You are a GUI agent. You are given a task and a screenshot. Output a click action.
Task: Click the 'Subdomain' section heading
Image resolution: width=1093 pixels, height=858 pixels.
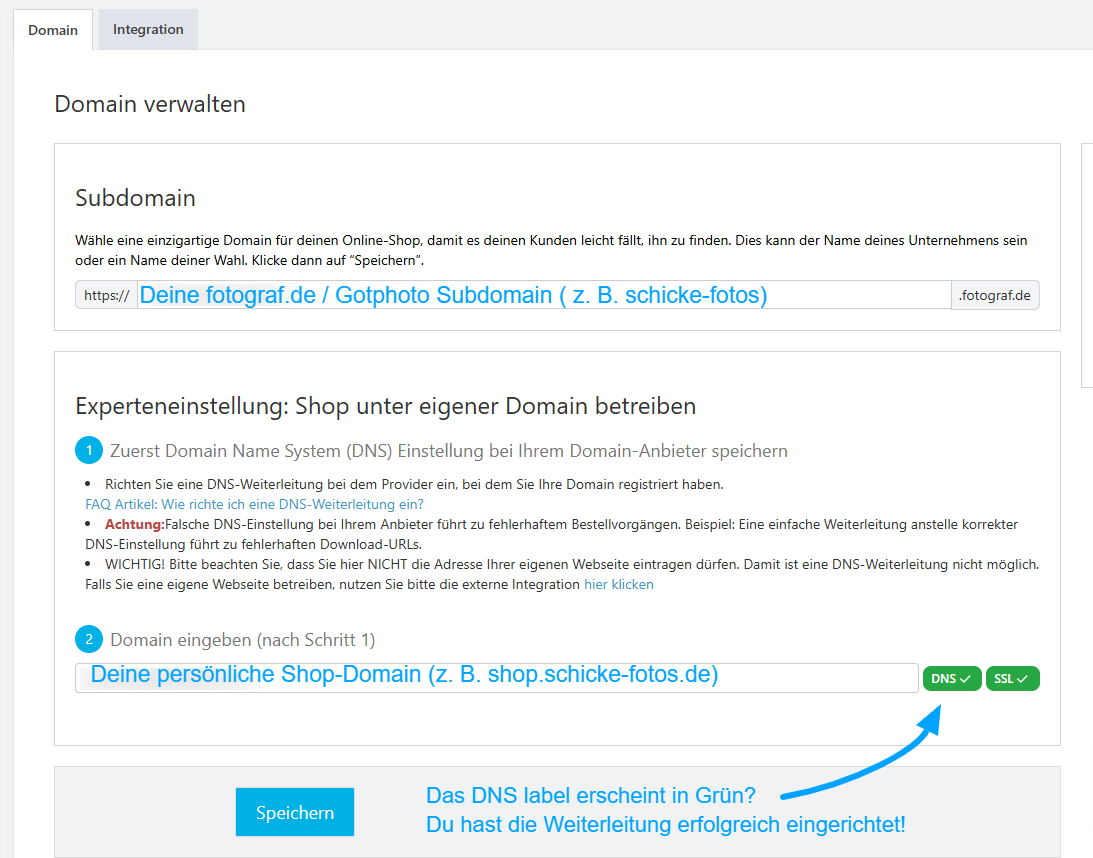coord(135,198)
